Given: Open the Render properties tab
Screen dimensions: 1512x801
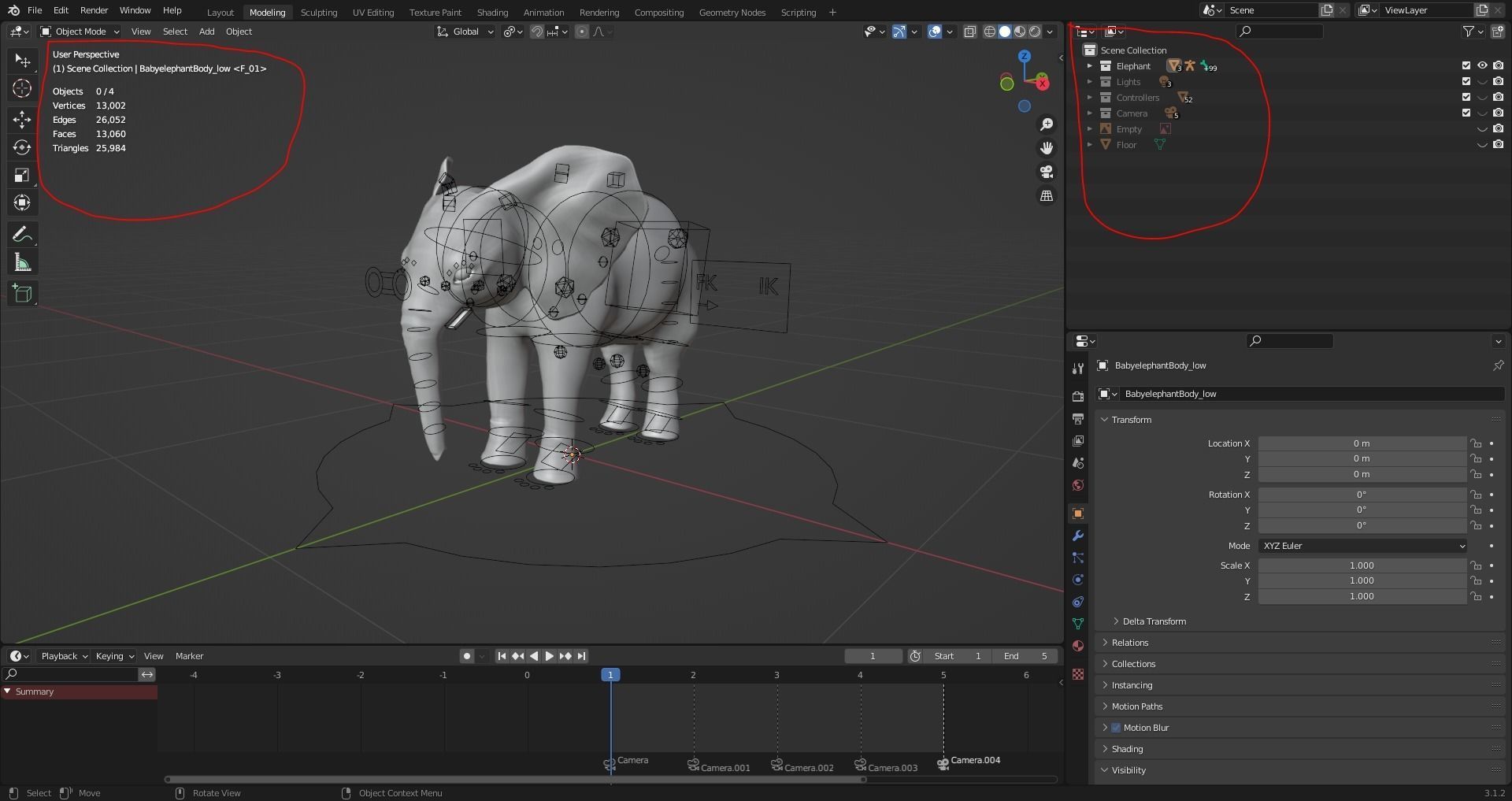Looking at the screenshot, I should point(1078,396).
